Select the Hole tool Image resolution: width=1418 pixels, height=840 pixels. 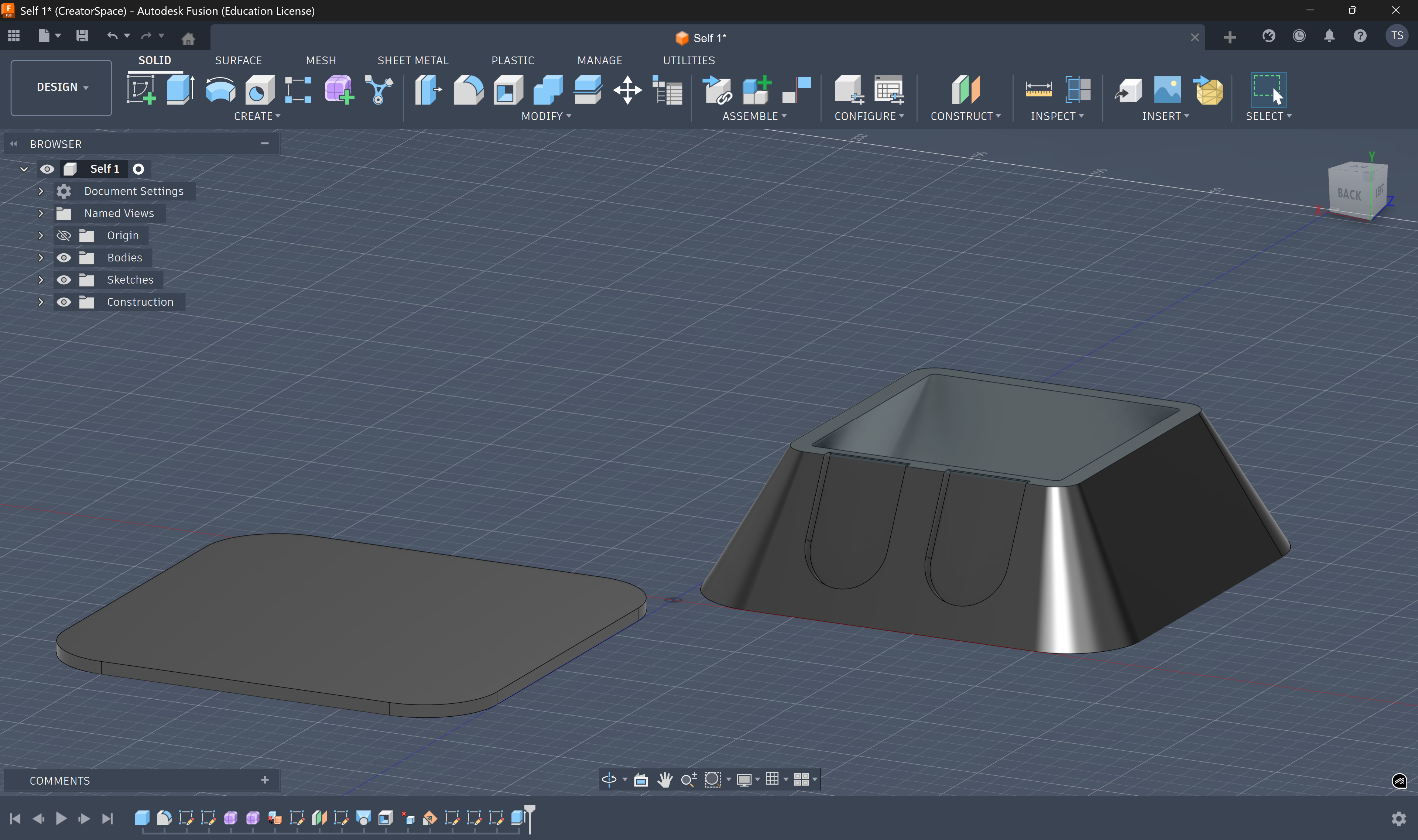click(260, 89)
